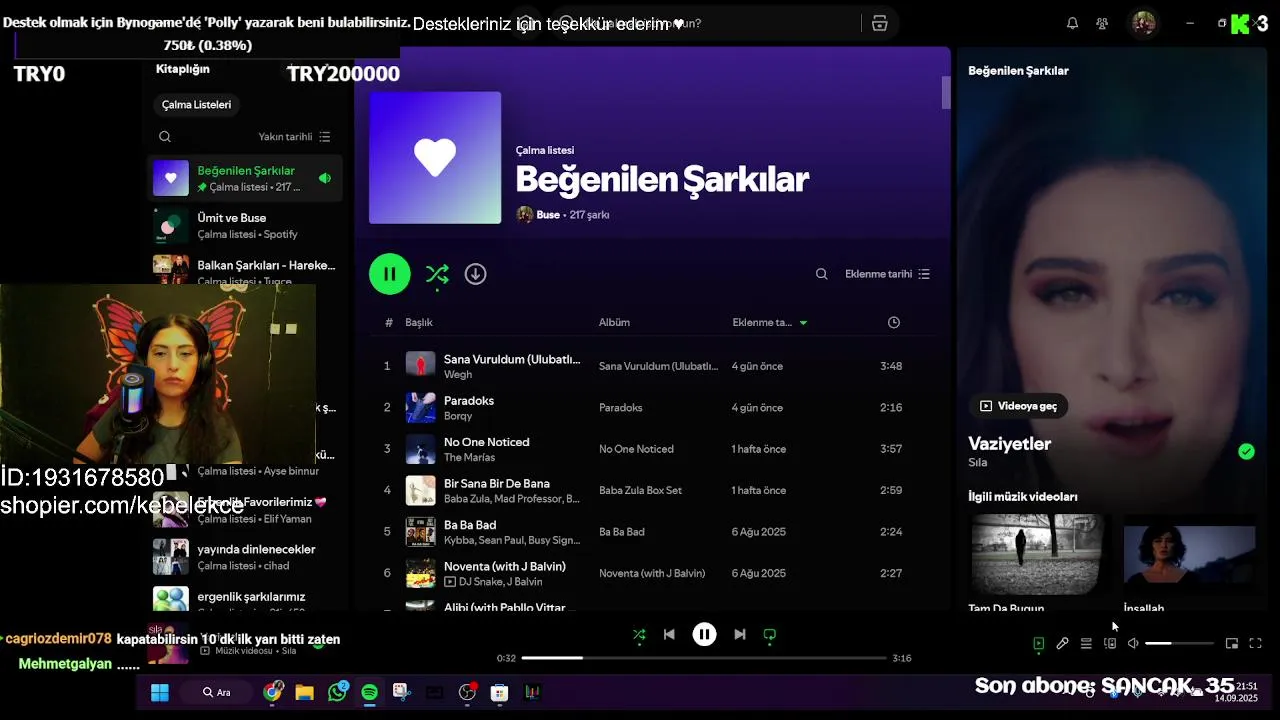Click the Sana Vuruldum album cover thumbnail

point(420,366)
